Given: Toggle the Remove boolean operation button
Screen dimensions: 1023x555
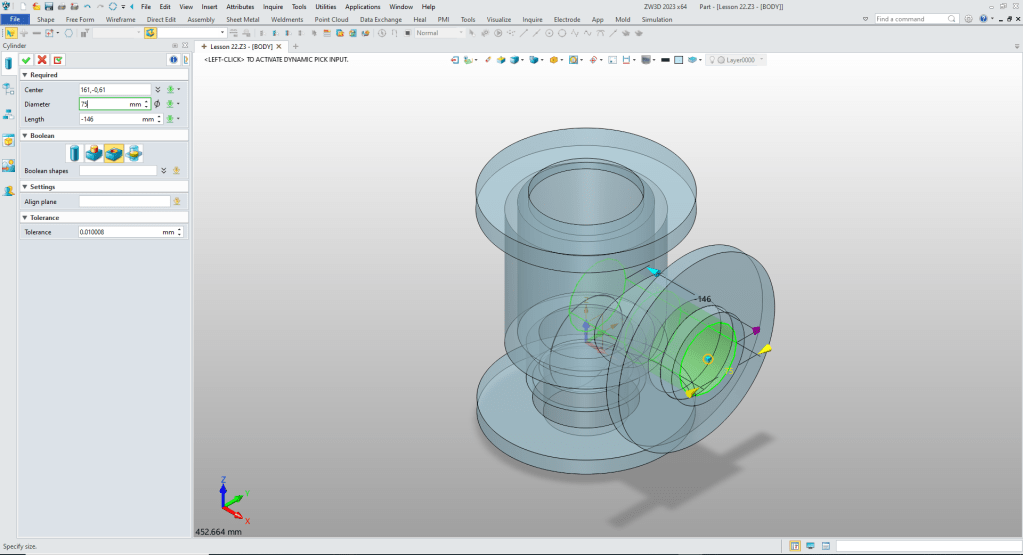Looking at the screenshot, I should tap(113, 153).
